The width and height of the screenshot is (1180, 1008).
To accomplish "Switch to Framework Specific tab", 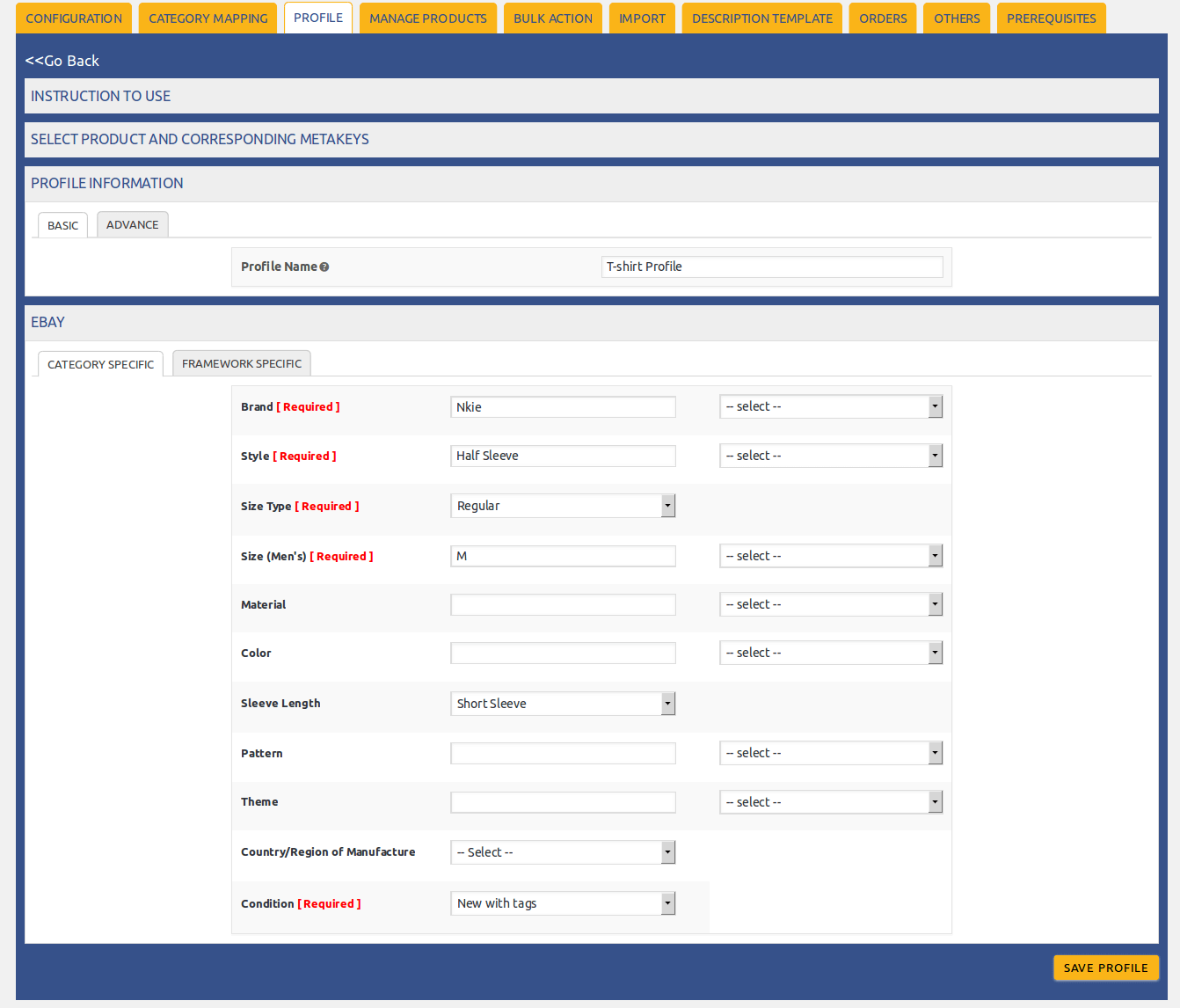I will coord(241,364).
